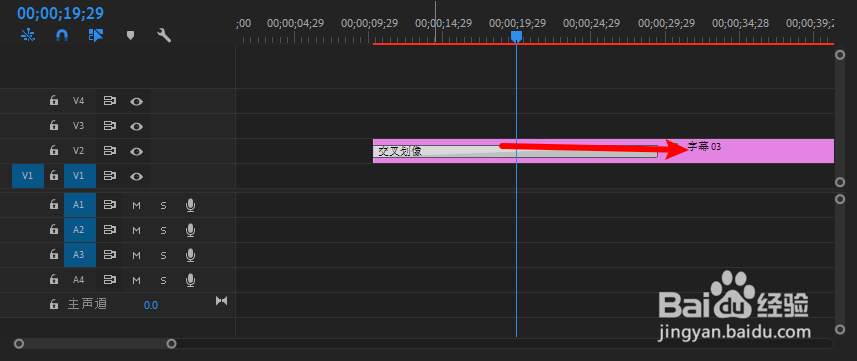Toggle sync lock on V2 track
This screenshot has height=361, width=857.
point(110,150)
